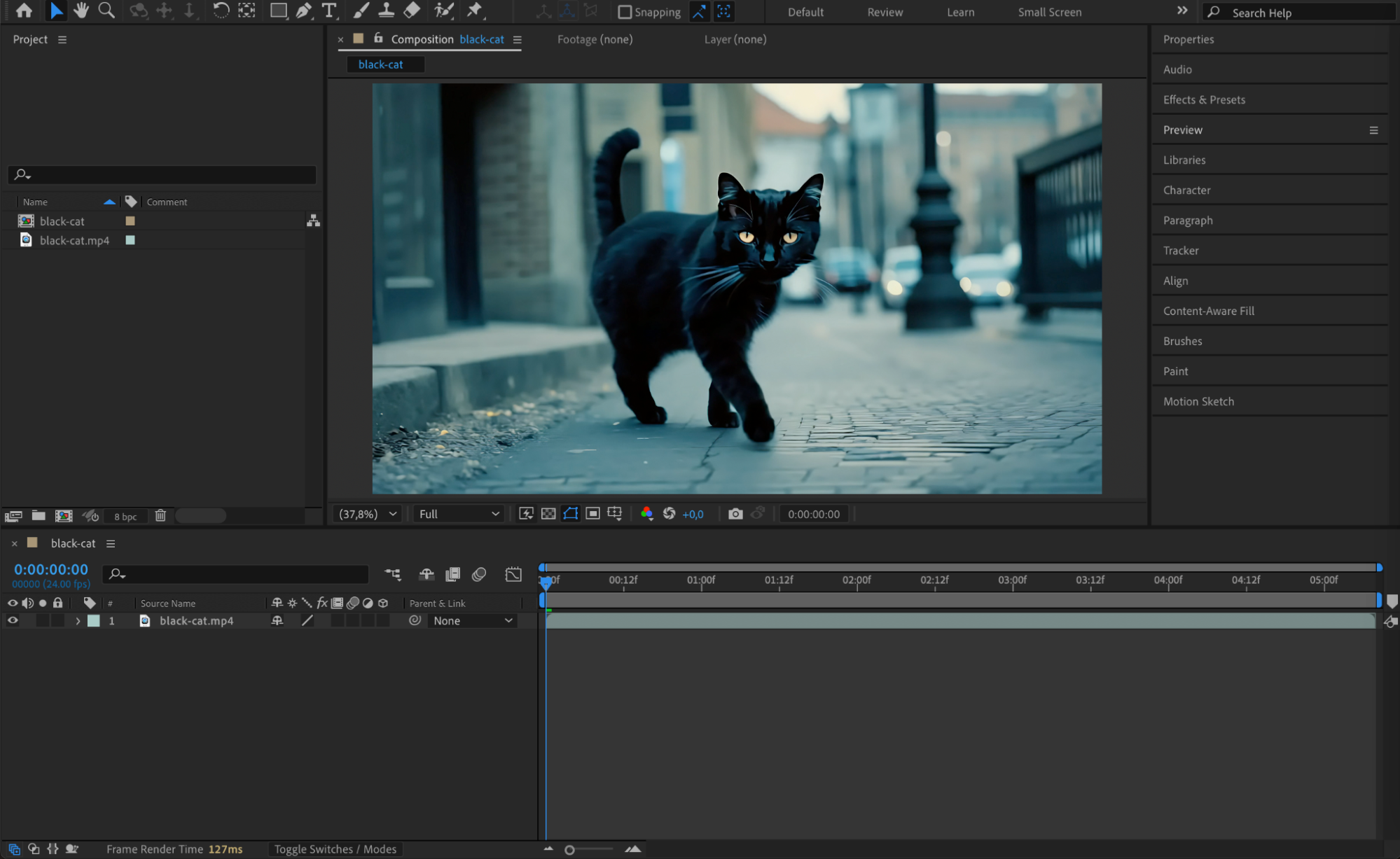Enable the Snapping checkbox
The image size is (1400, 859).
point(625,12)
